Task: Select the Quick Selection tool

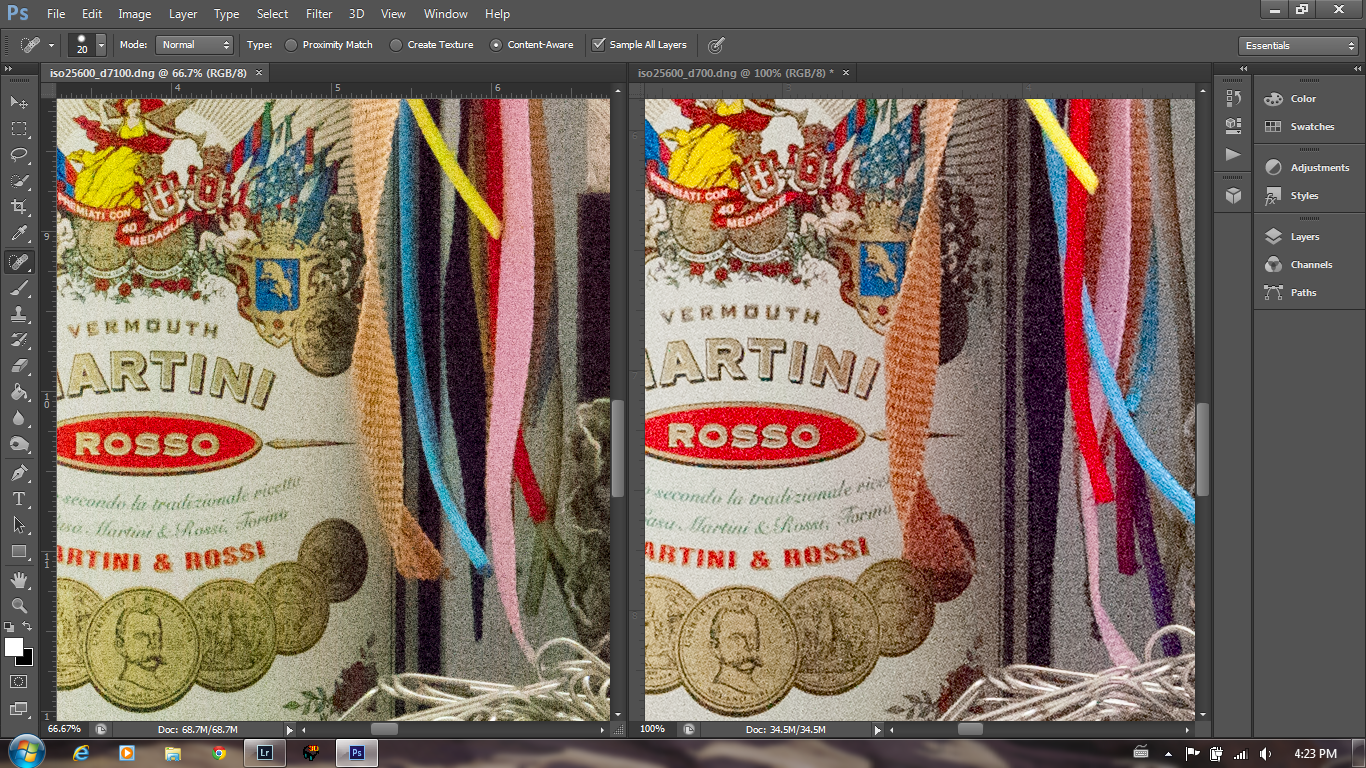Action: click(19, 181)
